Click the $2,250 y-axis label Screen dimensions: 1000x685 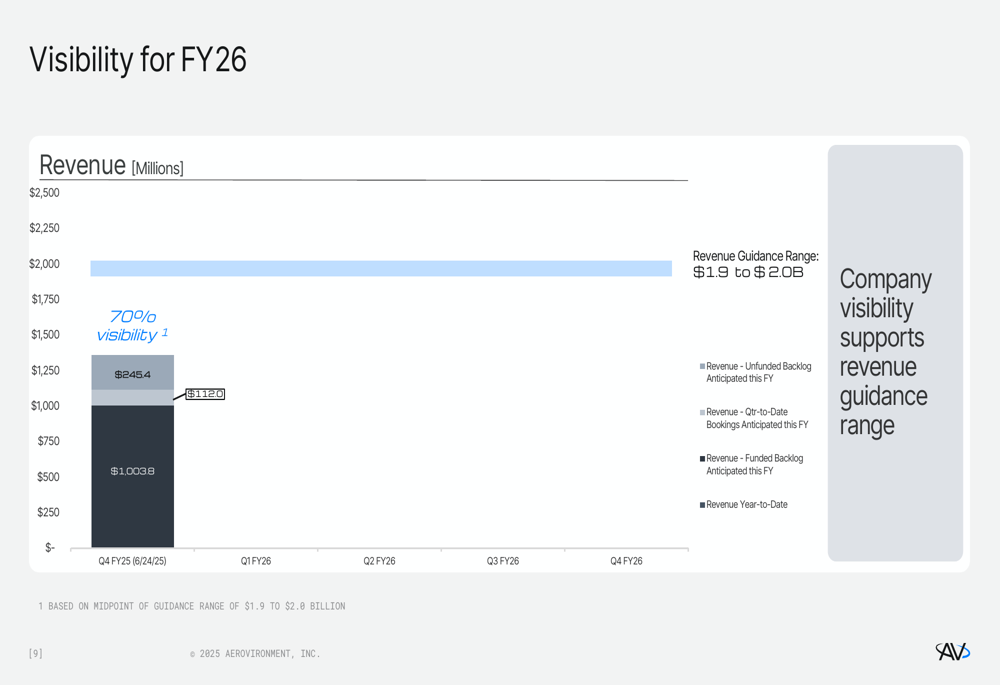coord(44,228)
